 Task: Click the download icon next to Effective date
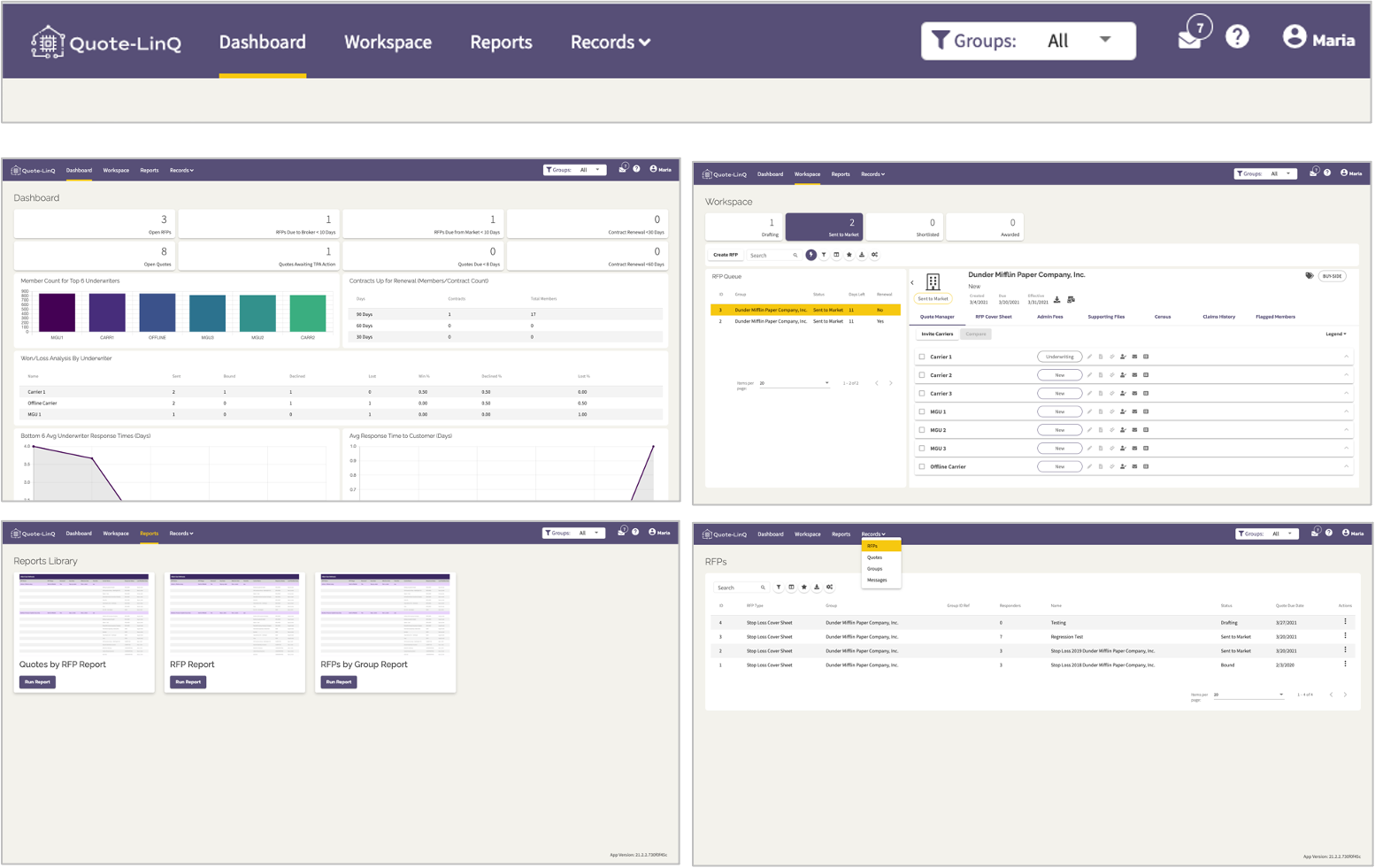pos(1056,300)
